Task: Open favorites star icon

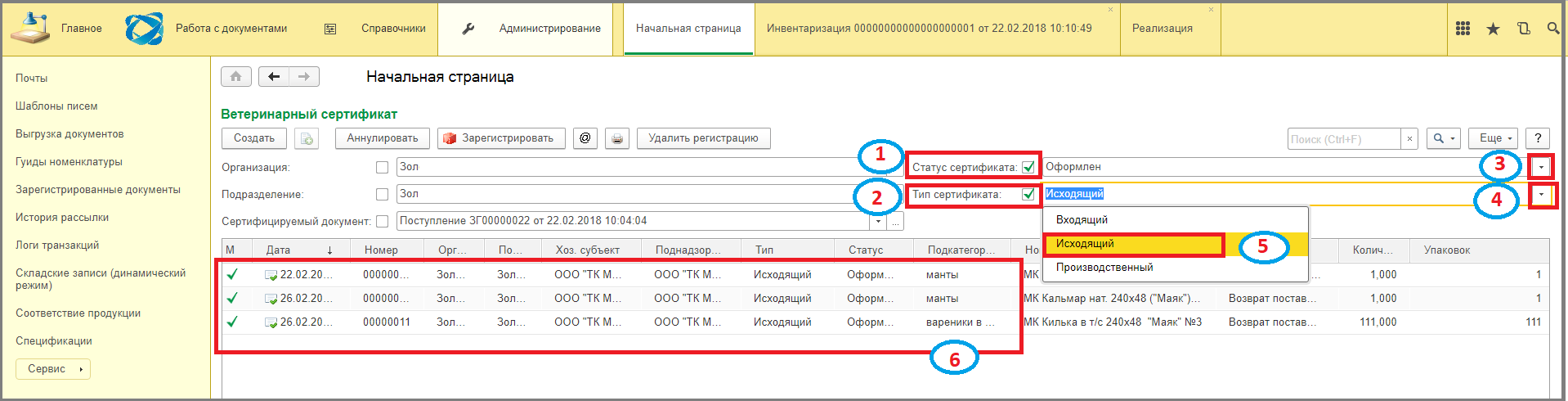Action: coord(1493,29)
